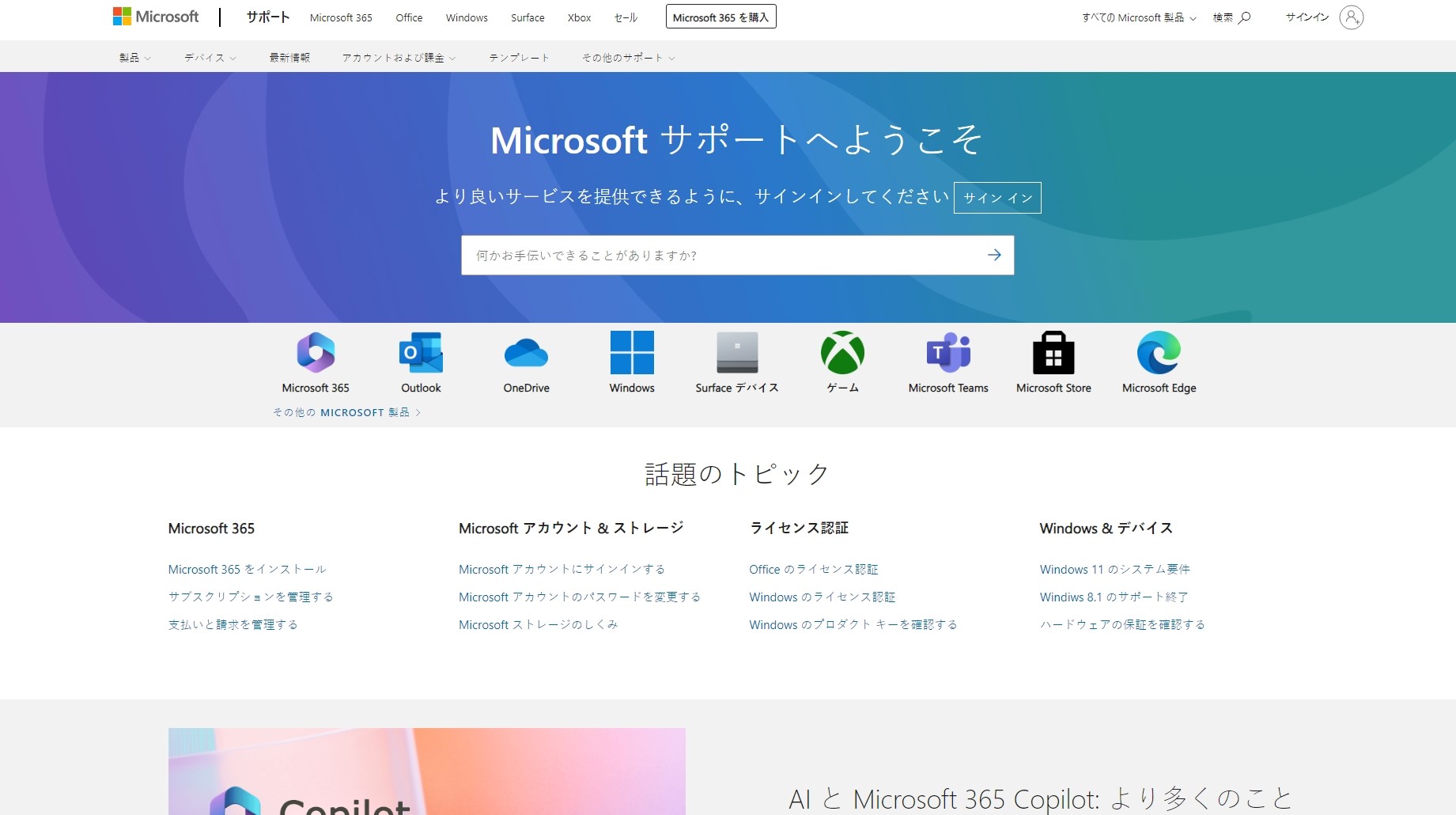Click the Outlook icon

click(421, 353)
